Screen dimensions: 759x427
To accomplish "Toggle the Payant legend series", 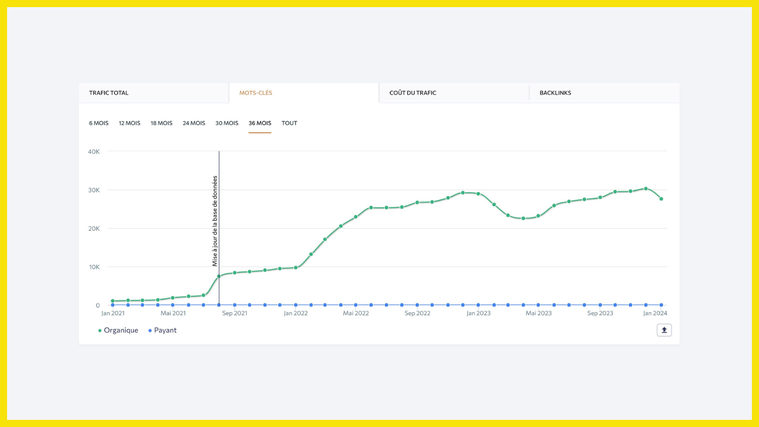I will pyautogui.click(x=163, y=330).
